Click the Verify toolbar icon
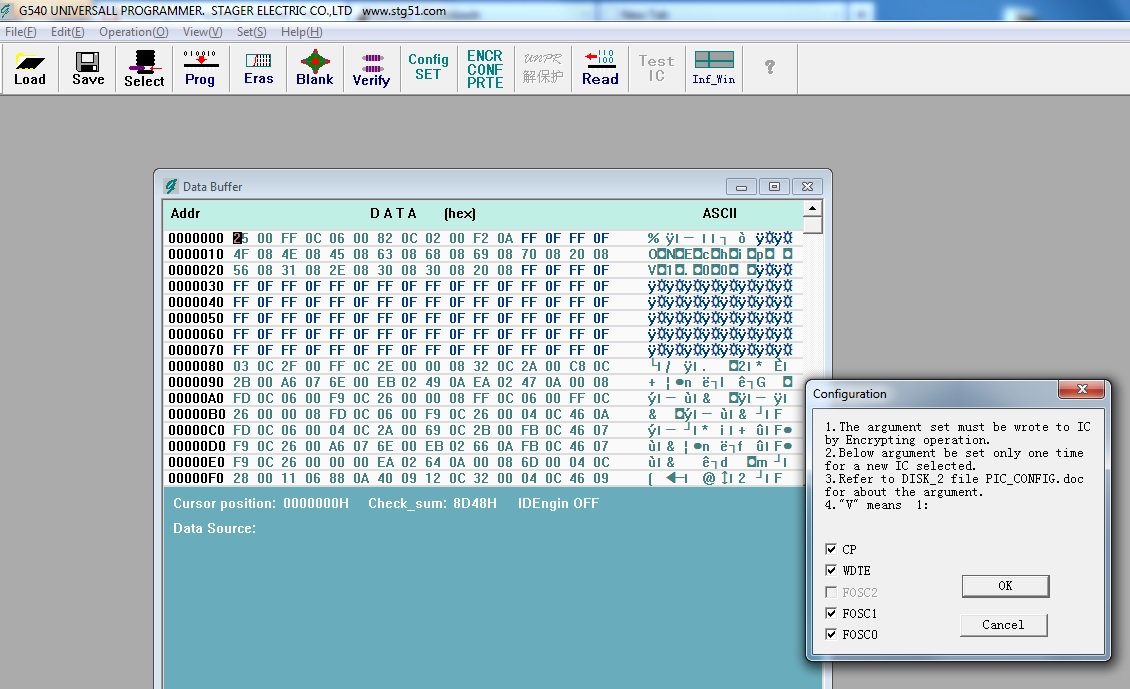The width and height of the screenshot is (1130, 689). coord(371,68)
